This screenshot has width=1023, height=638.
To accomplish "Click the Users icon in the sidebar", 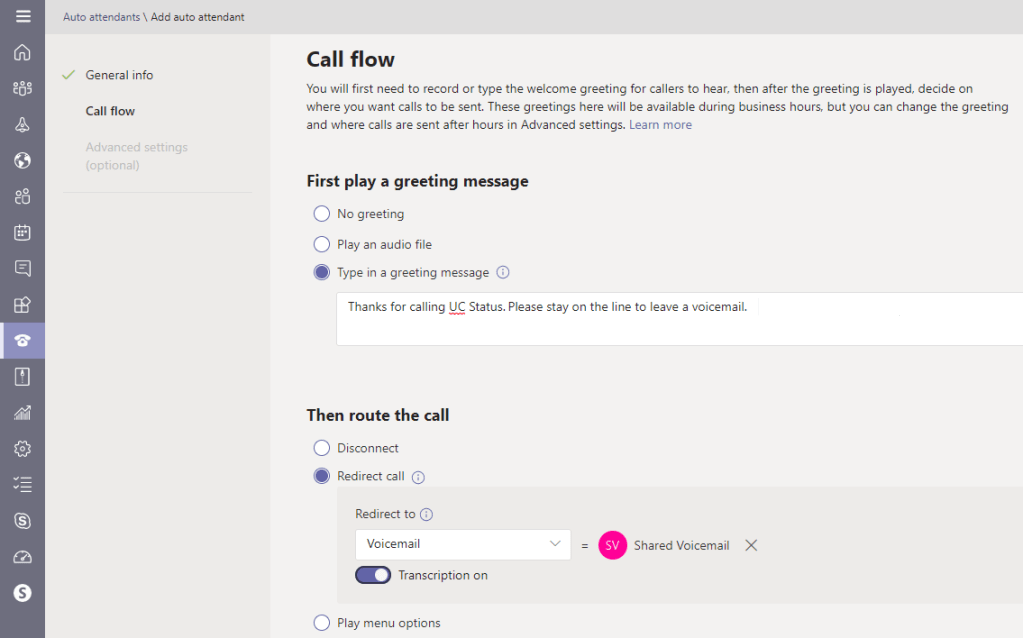I will point(22,196).
